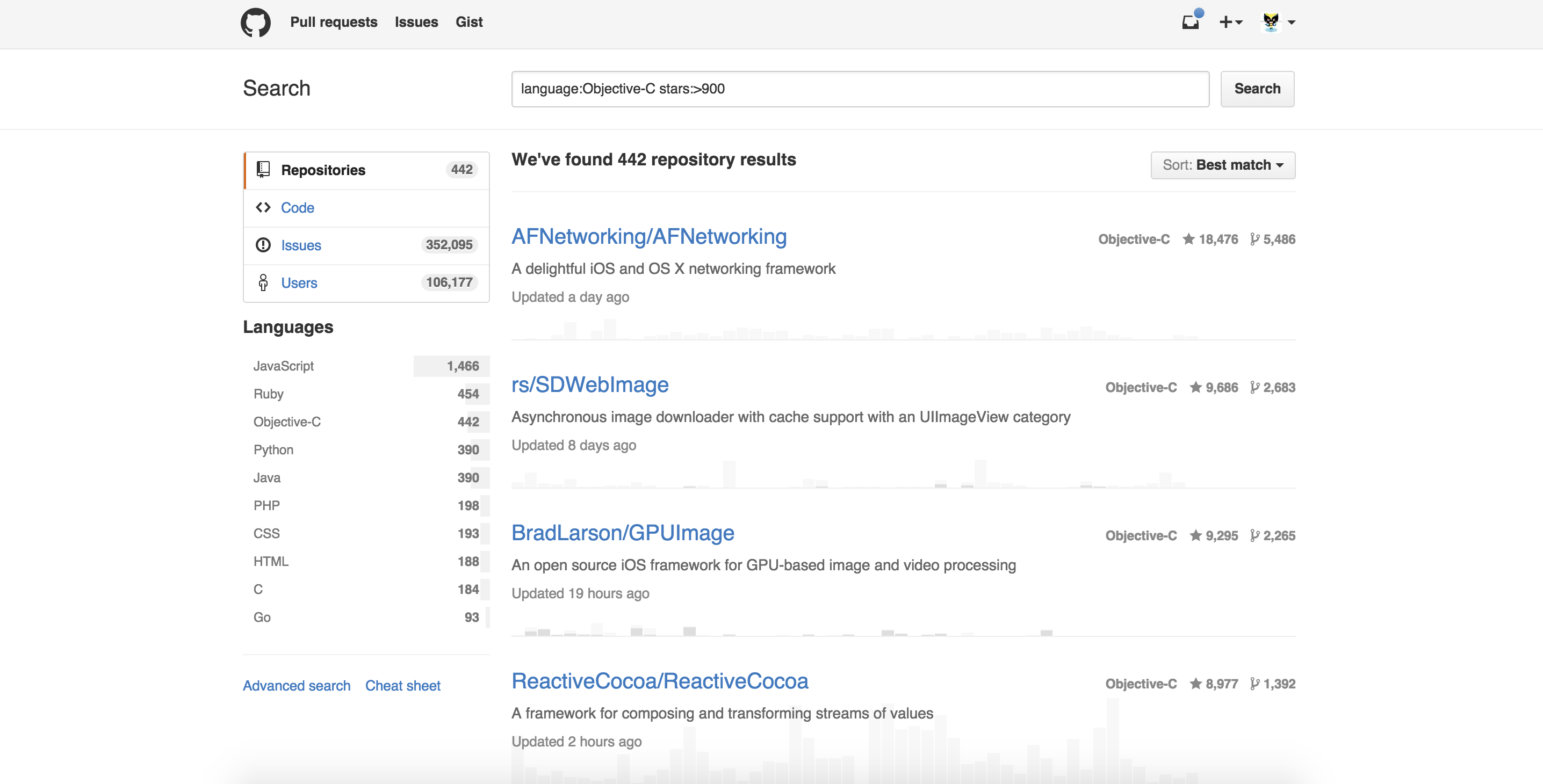Click AFNetworking star count 18,476
1543x784 pixels.
[1210, 239]
